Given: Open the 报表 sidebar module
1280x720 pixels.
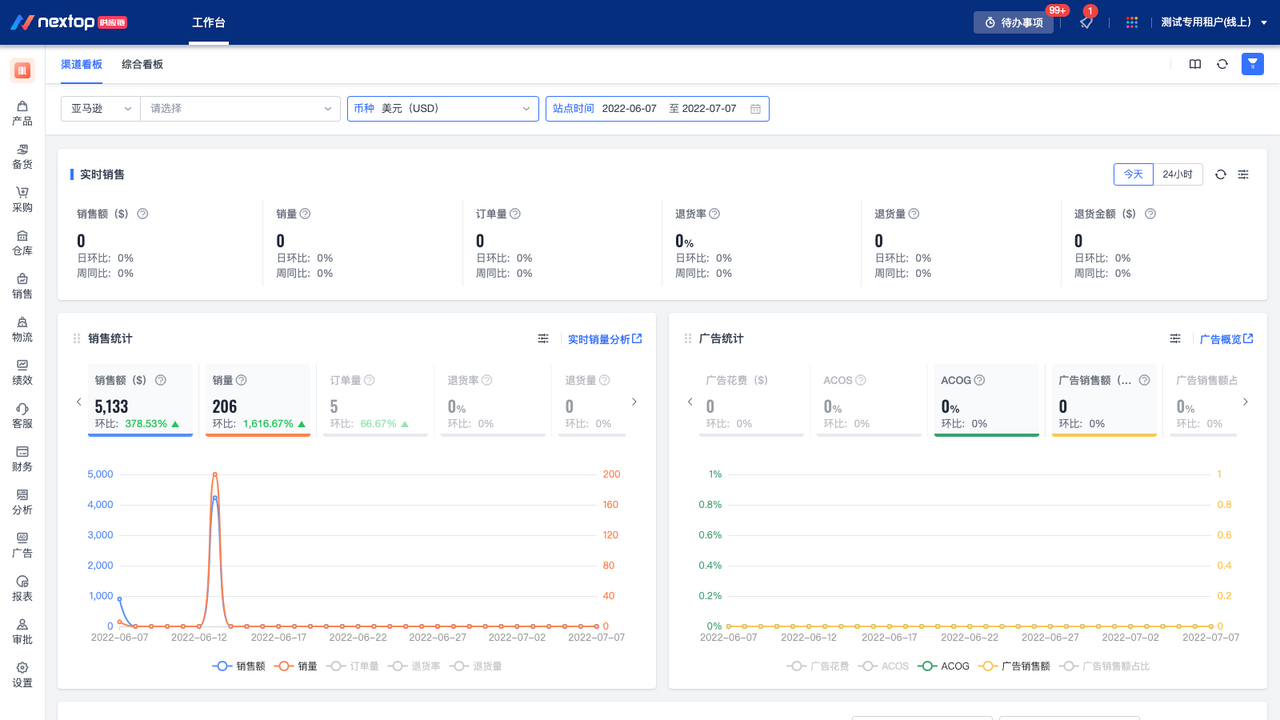Looking at the screenshot, I should point(22,588).
